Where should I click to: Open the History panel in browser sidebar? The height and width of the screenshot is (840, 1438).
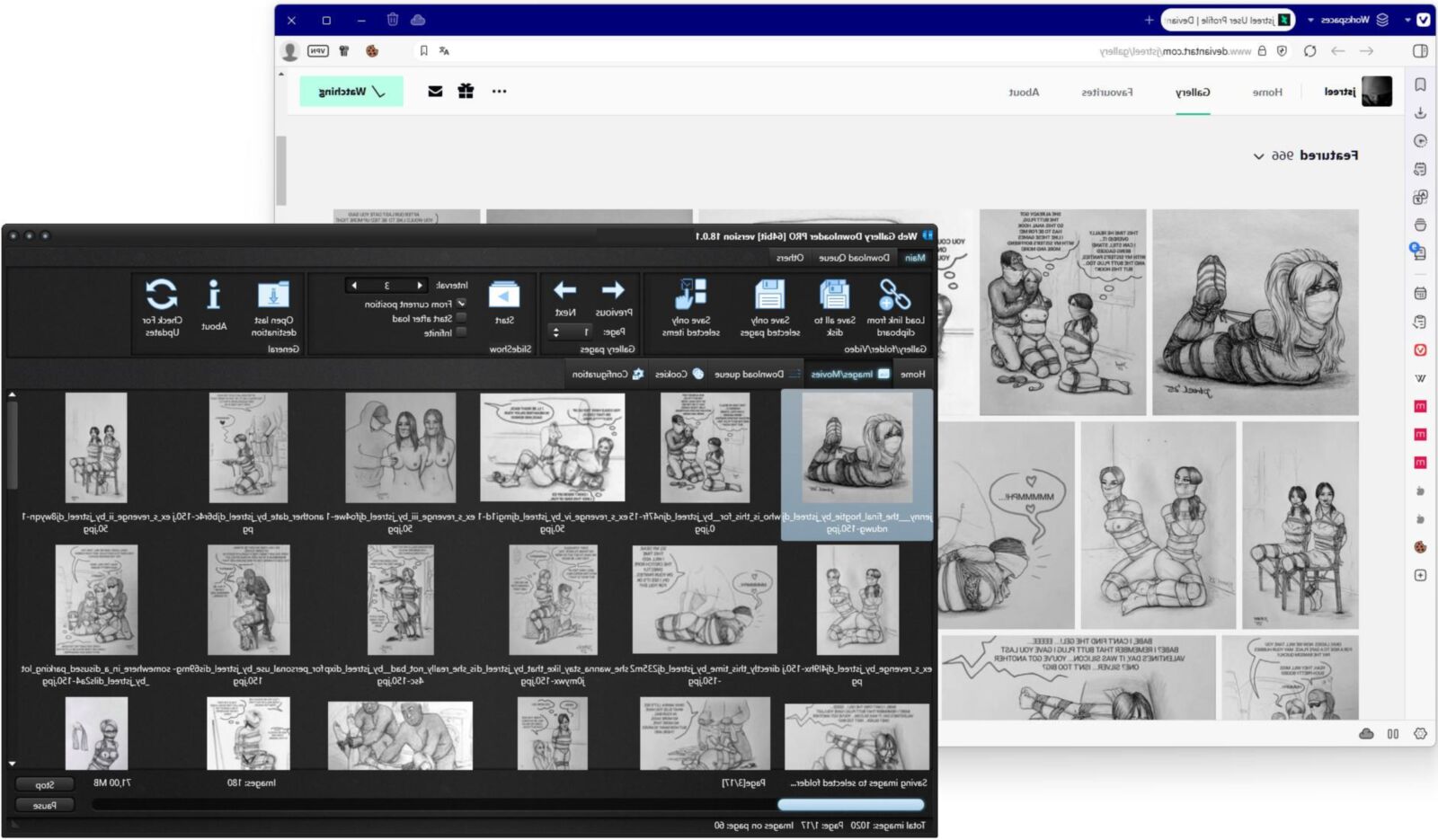(x=1420, y=141)
